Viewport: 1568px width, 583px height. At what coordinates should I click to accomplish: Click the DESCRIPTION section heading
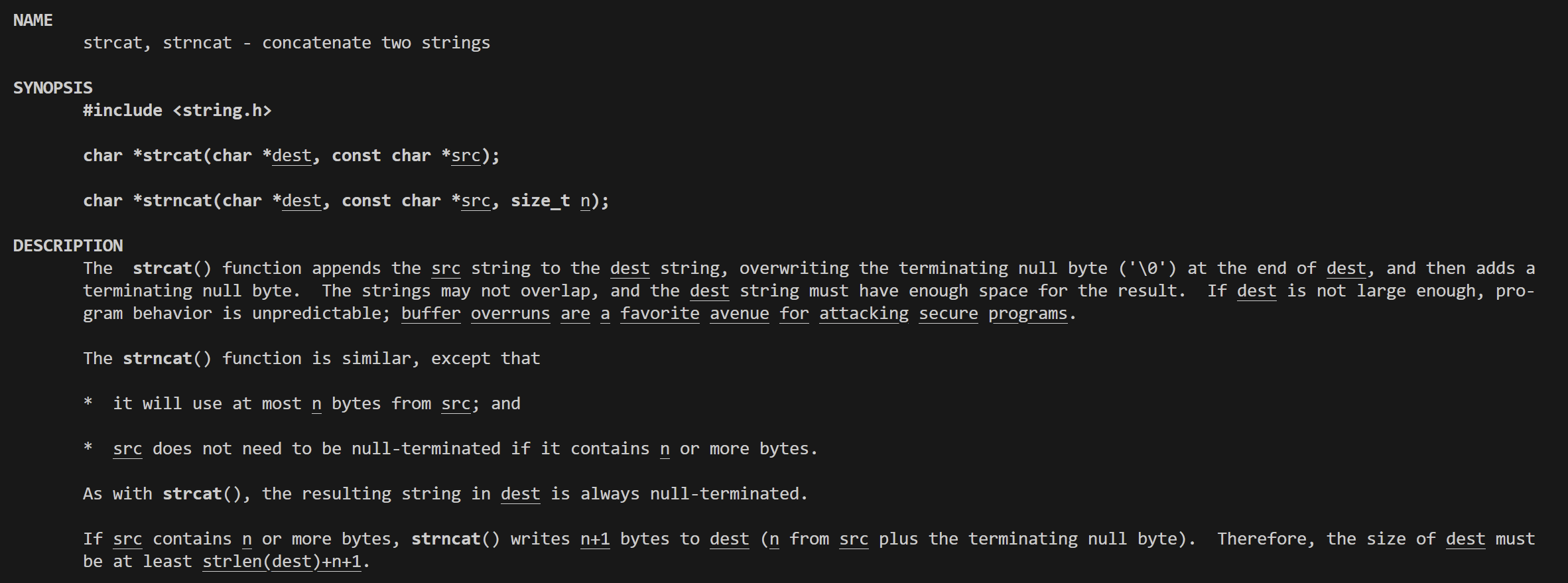click(x=68, y=246)
